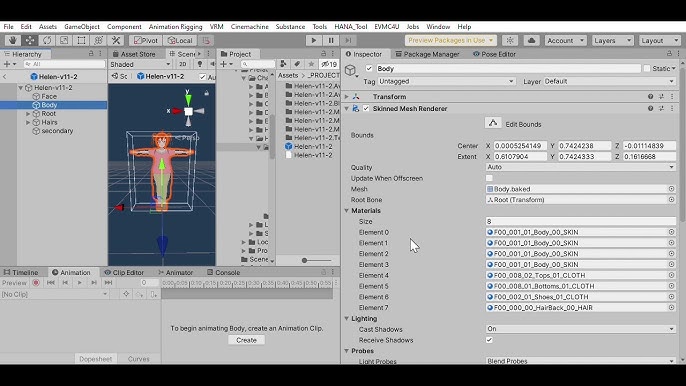Click Edit Bounds icon button

[493, 123]
